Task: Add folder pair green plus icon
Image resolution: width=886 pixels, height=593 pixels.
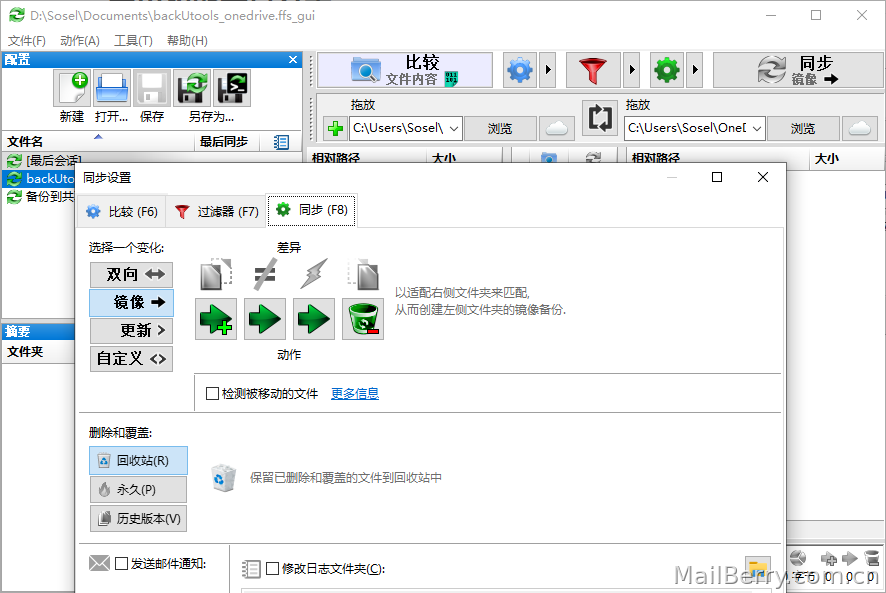Action: tap(336, 128)
